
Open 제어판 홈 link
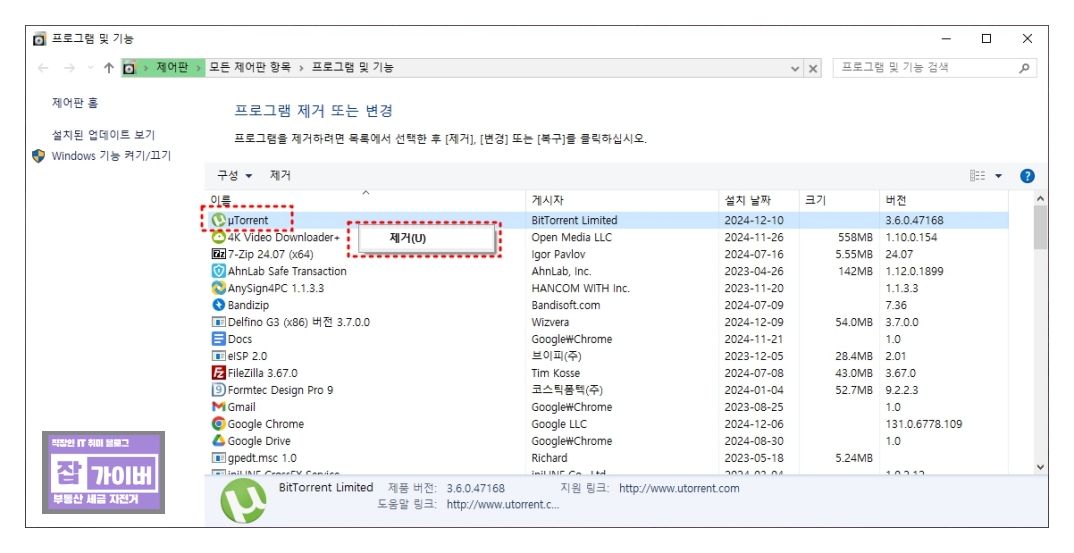tap(75, 103)
